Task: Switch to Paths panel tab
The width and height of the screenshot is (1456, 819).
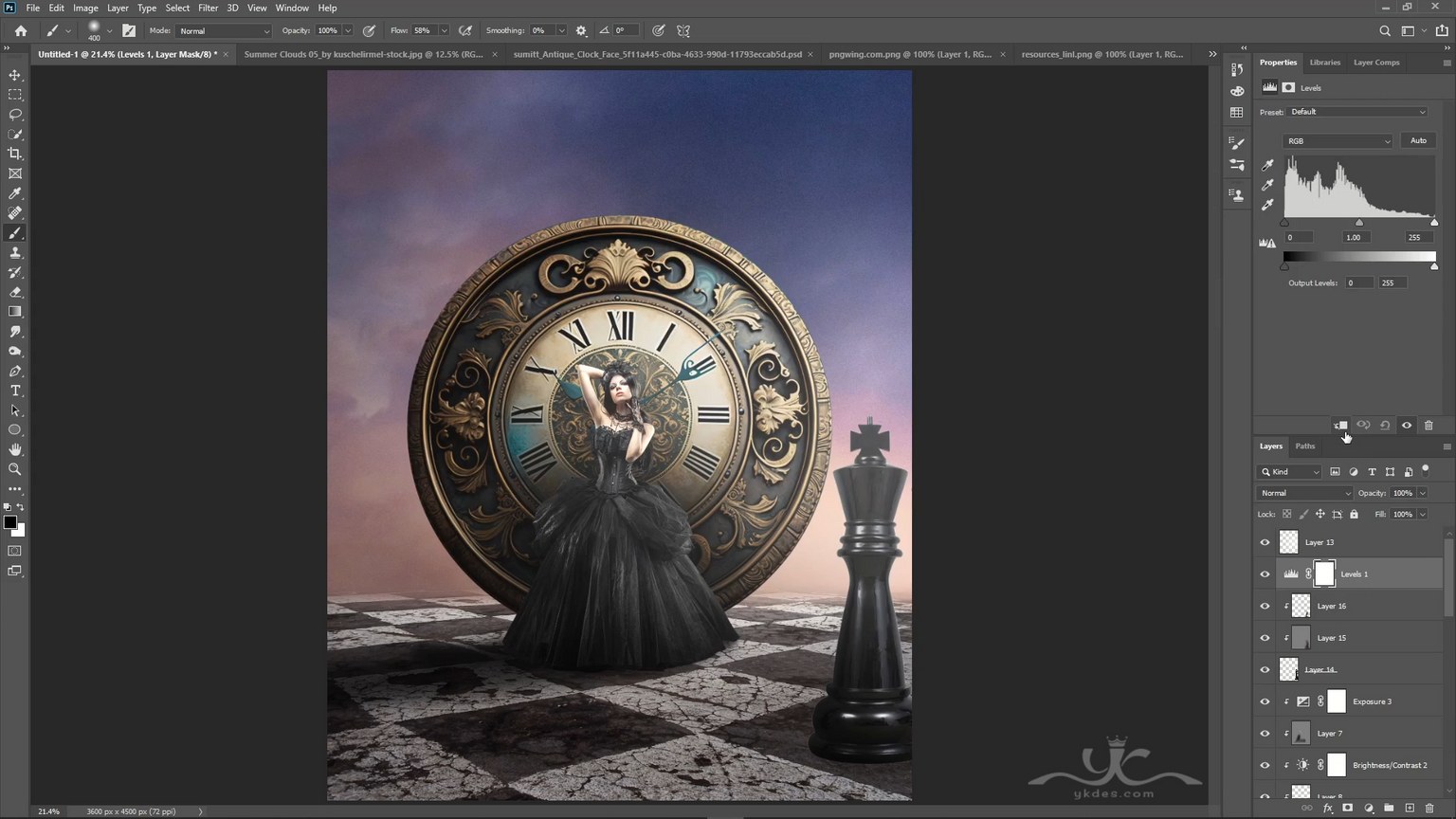Action: point(1305,446)
